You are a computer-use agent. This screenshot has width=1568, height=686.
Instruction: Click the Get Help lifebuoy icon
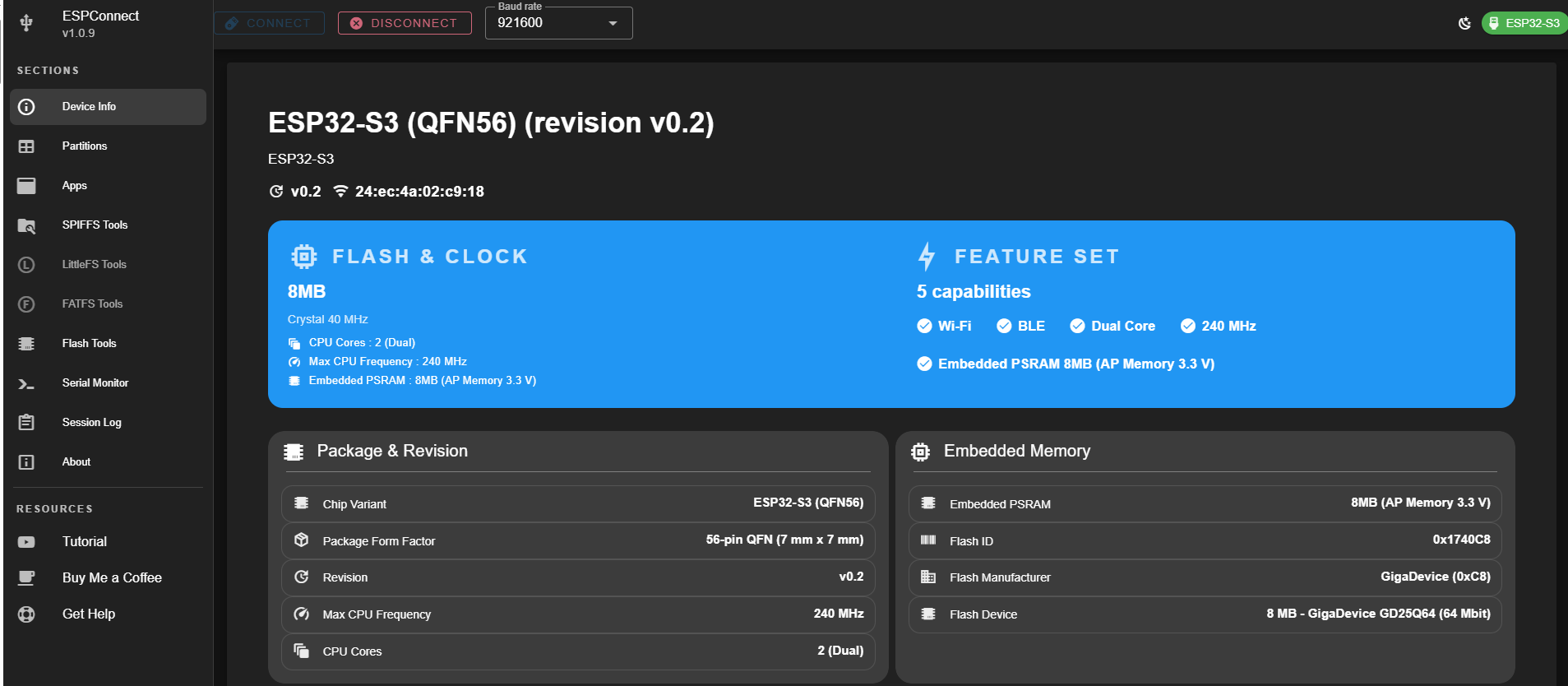tap(26, 614)
